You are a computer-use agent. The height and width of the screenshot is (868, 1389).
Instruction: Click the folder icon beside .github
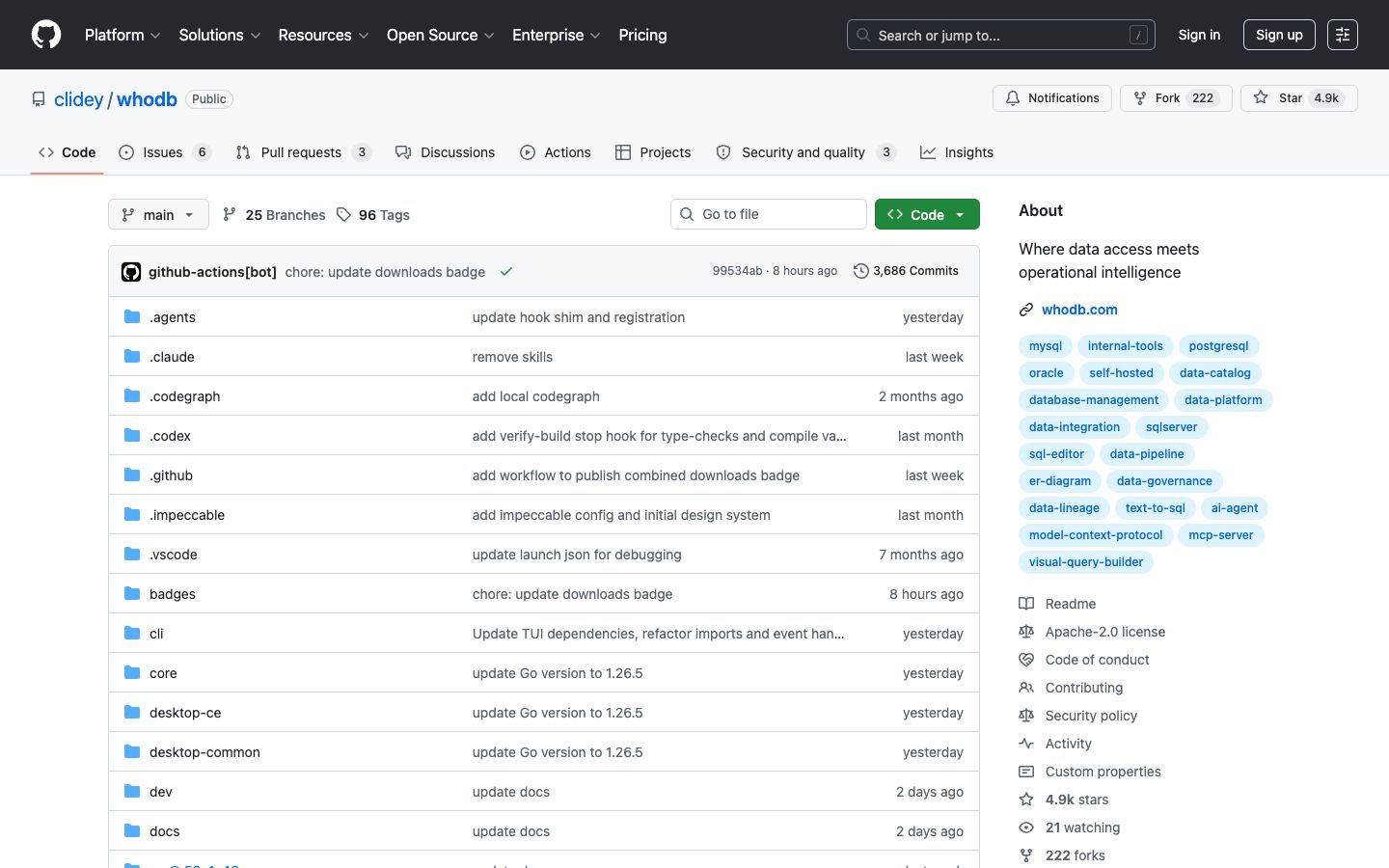pyautogui.click(x=132, y=475)
